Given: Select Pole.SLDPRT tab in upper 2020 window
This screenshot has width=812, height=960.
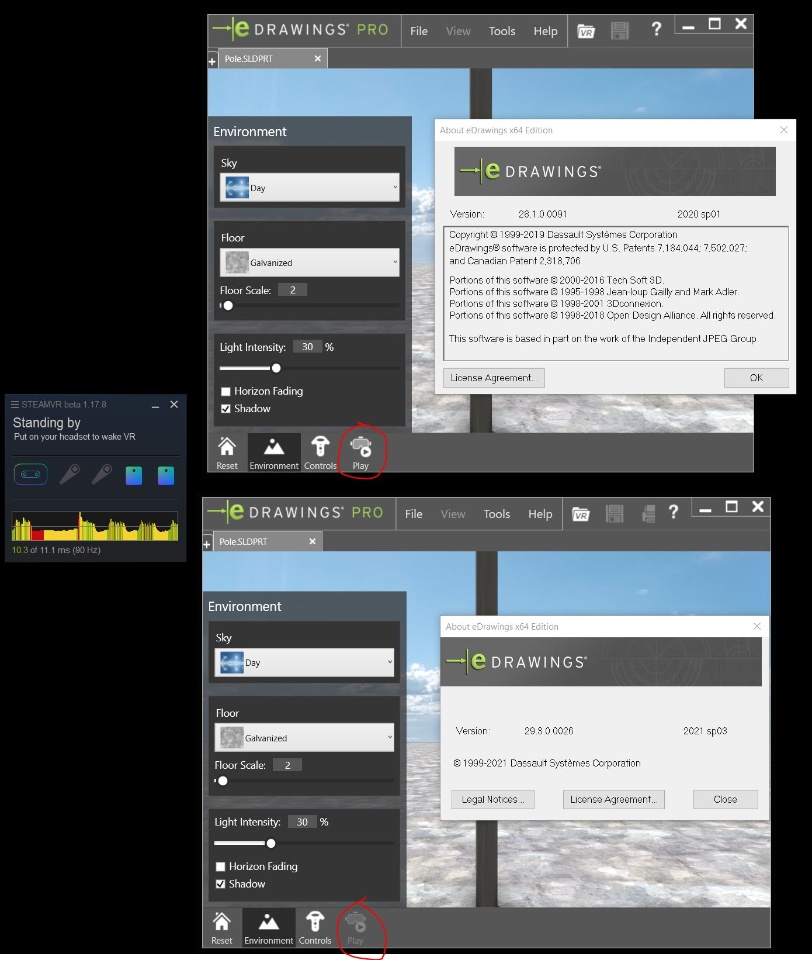Looking at the screenshot, I should click(x=273, y=59).
